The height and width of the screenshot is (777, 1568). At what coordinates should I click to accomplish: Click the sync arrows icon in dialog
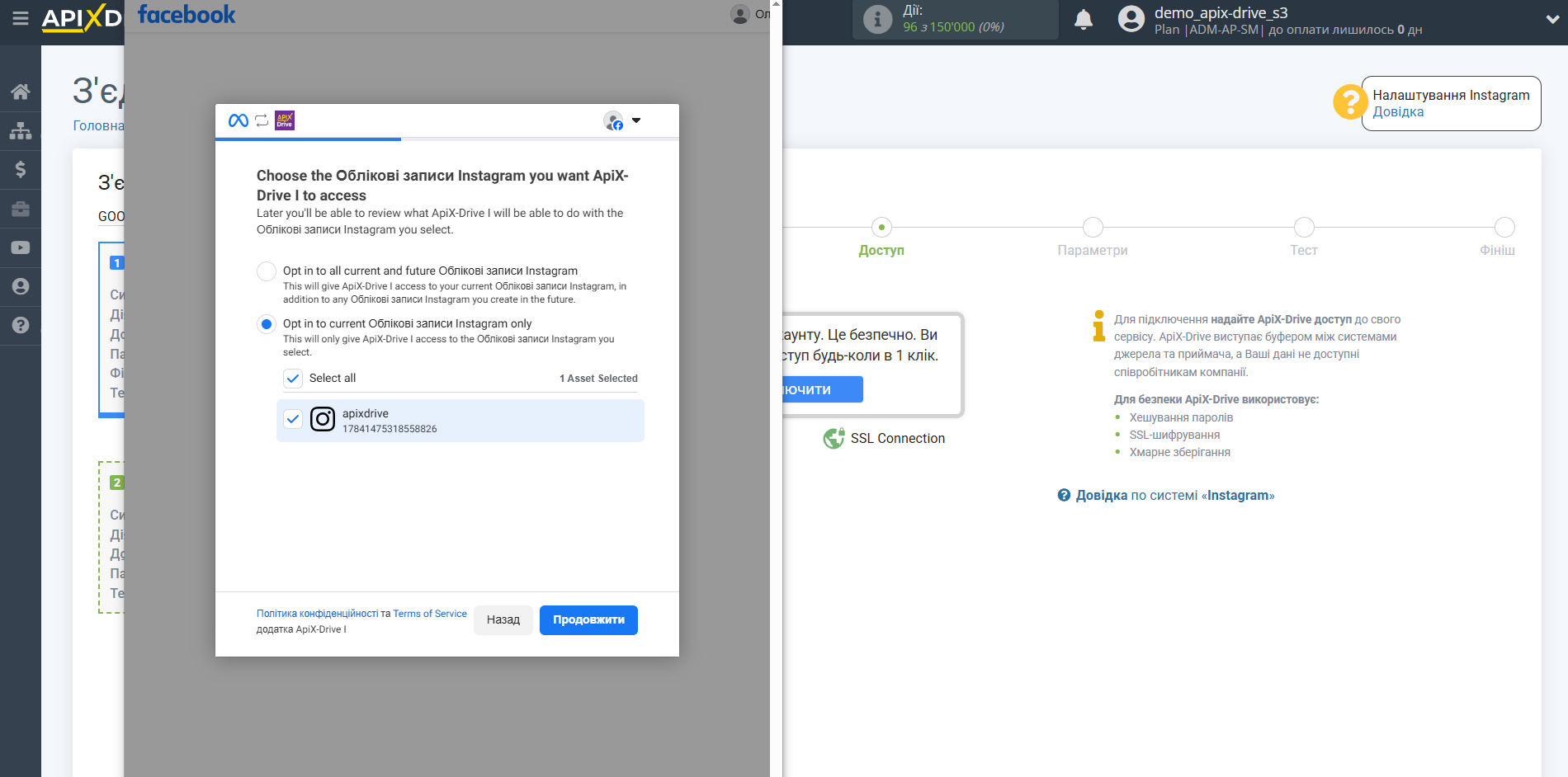(x=262, y=120)
